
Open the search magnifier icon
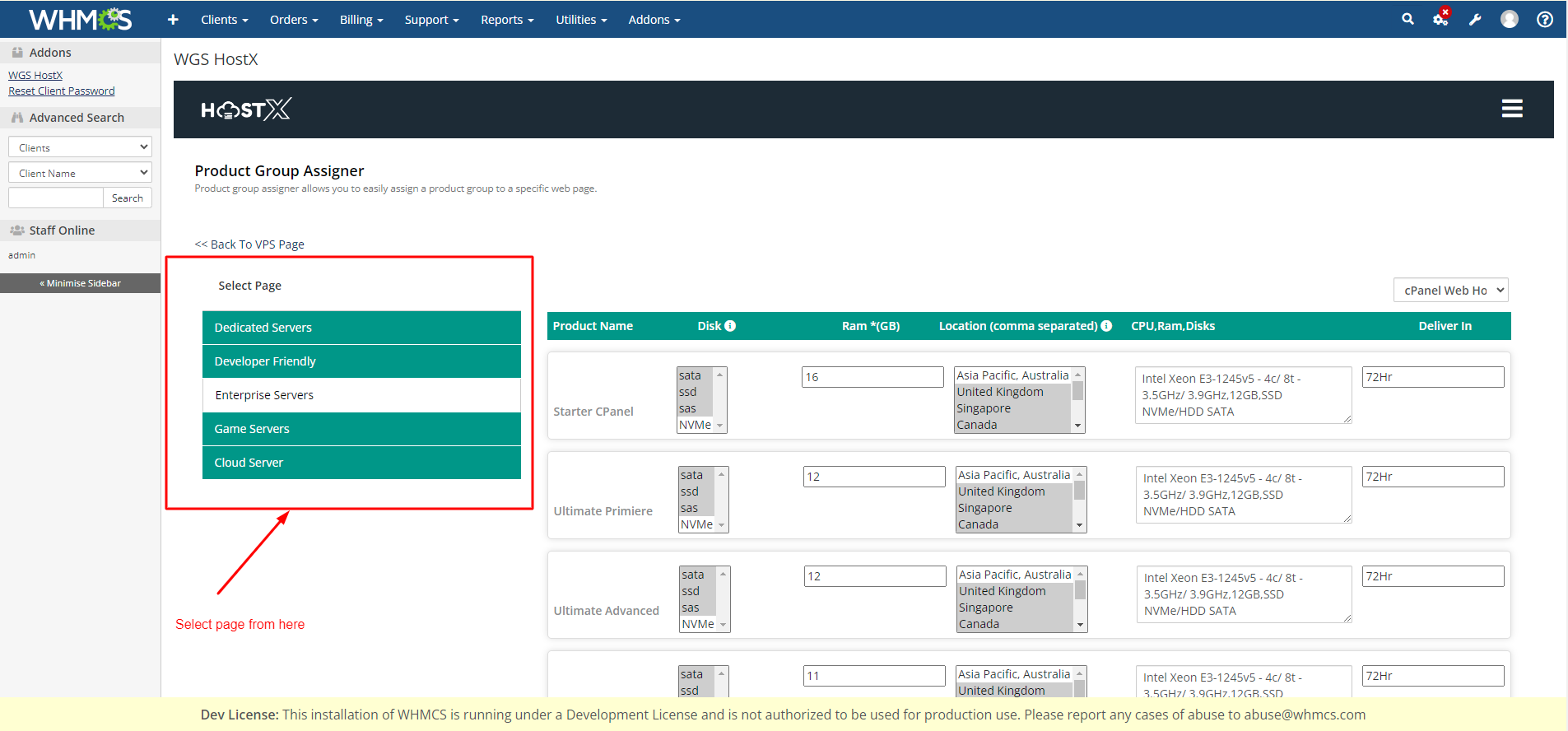(x=1407, y=19)
